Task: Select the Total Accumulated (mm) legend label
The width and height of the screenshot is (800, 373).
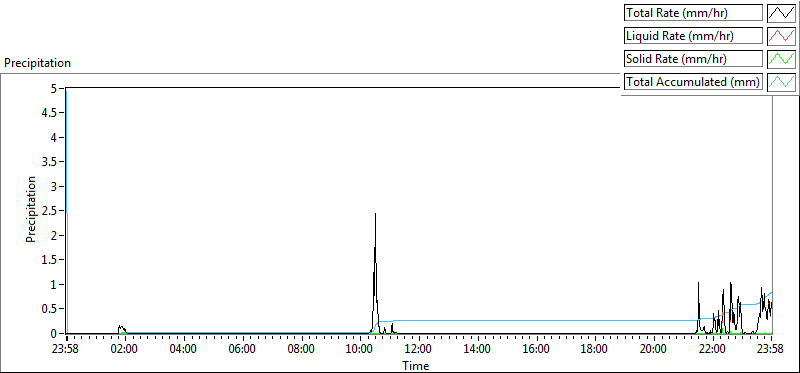Action: coord(693,82)
